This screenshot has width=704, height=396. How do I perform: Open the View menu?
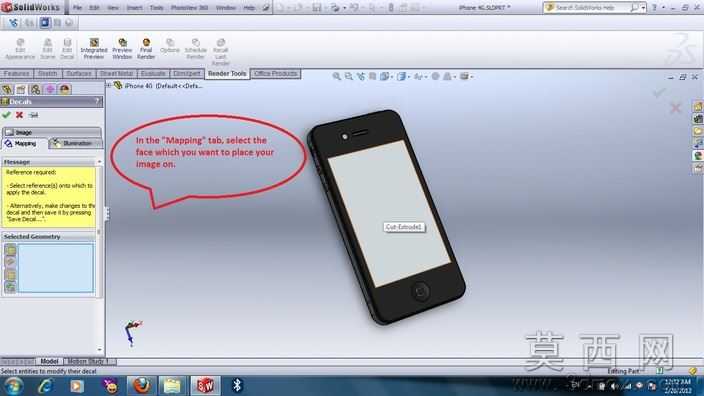pos(113,8)
